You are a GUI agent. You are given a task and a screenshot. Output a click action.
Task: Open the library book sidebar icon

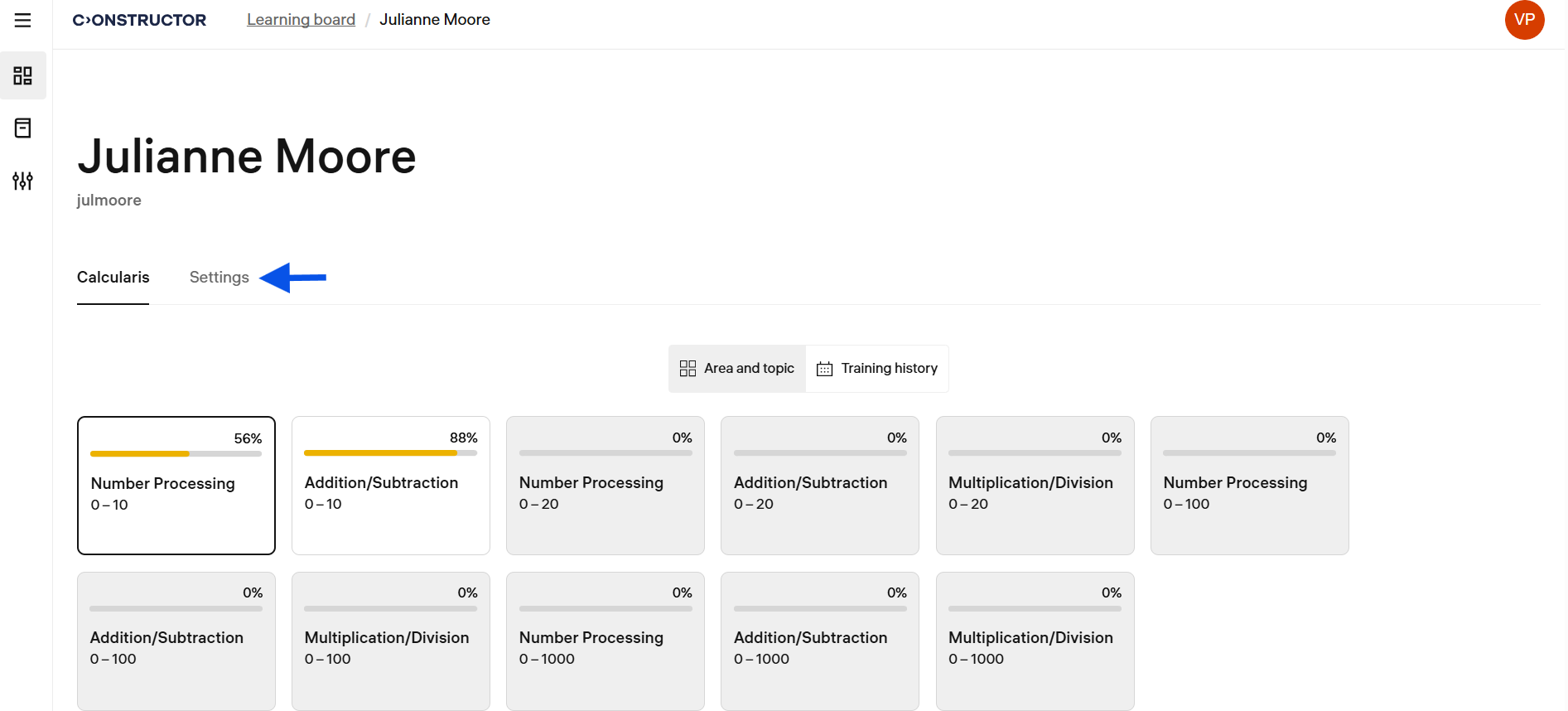(x=22, y=128)
